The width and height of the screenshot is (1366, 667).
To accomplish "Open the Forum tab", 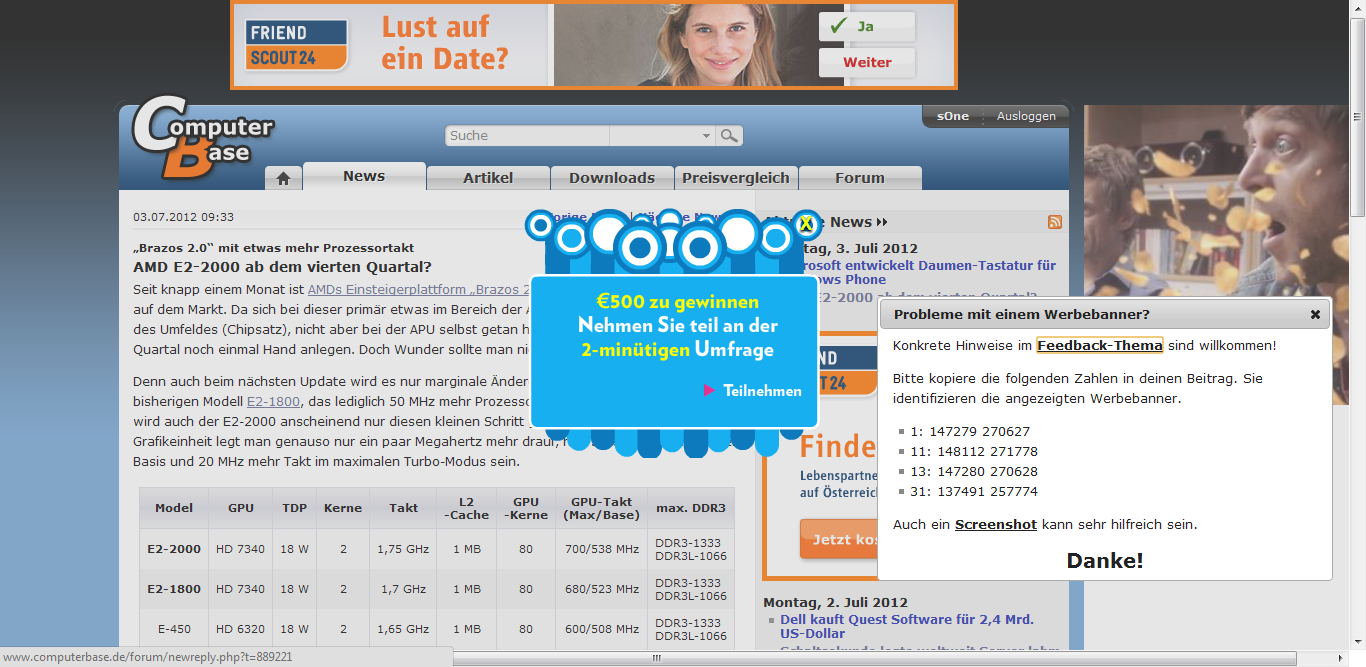I will 860,178.
